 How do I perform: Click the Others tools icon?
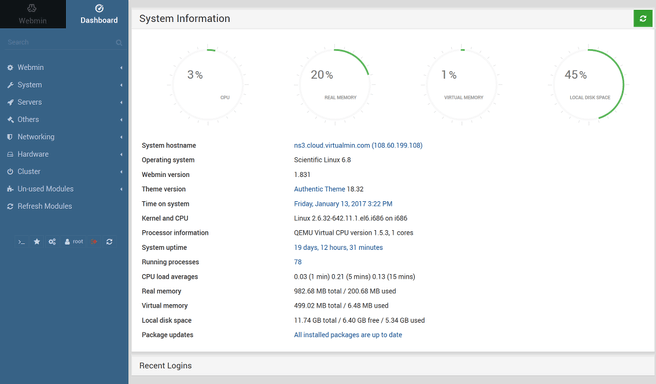10,120
